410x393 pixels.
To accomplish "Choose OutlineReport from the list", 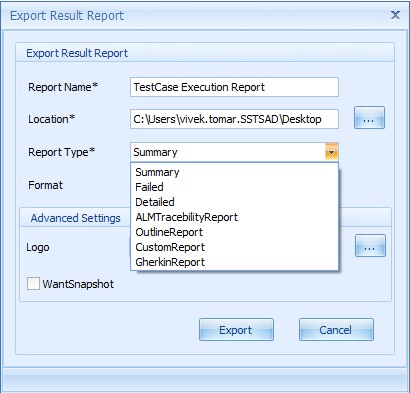I will click(x=234, y=232).
